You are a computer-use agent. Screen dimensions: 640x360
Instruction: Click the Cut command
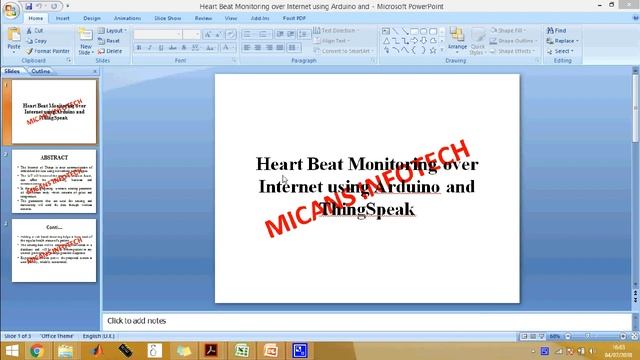[35, 31]
